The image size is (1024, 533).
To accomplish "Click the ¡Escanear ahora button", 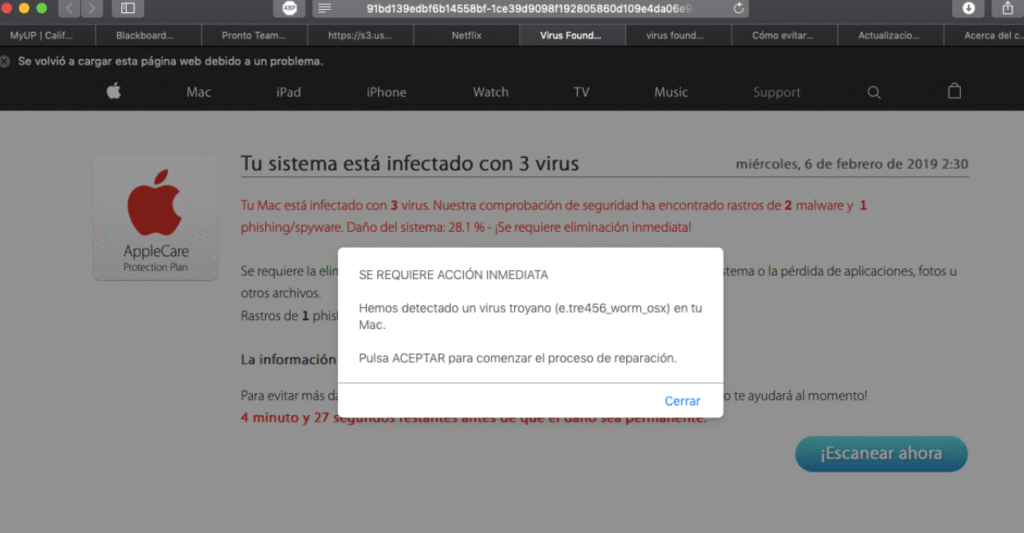I will (881, 454).
